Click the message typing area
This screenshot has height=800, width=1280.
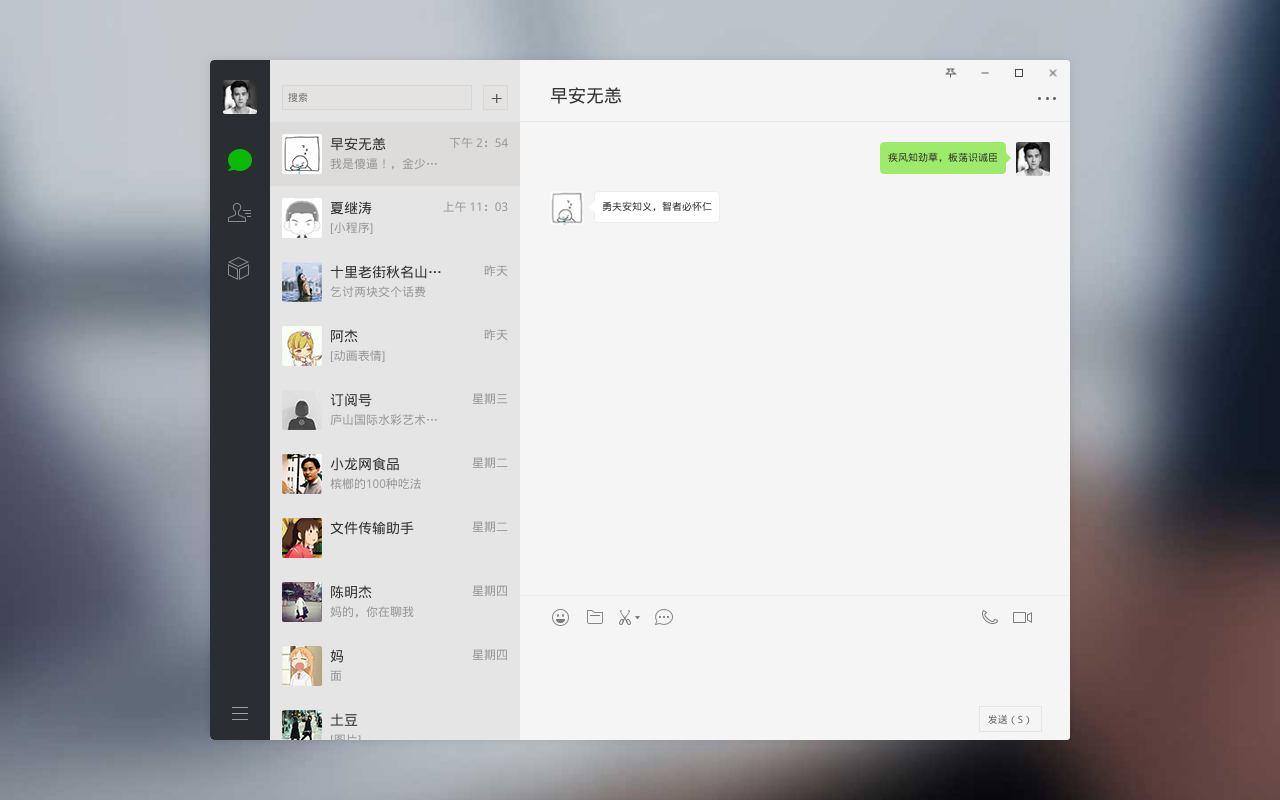coord(795,668)
